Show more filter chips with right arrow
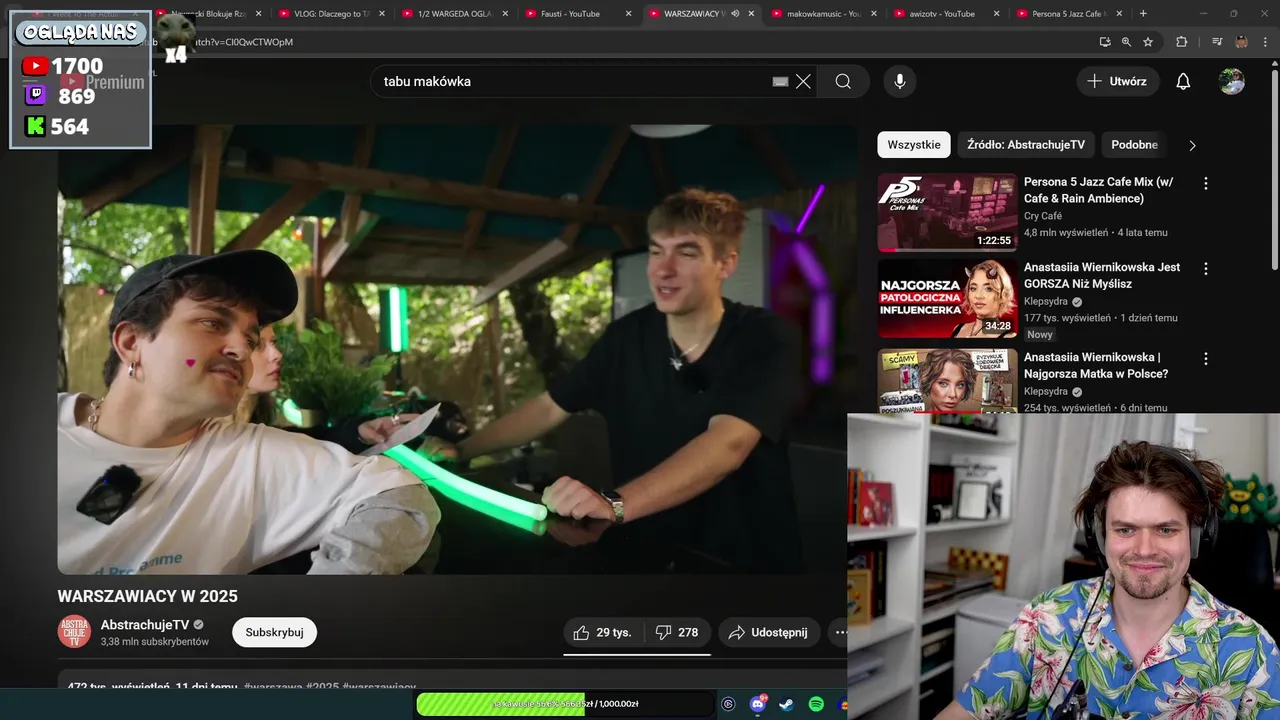 click(1192, 145)
